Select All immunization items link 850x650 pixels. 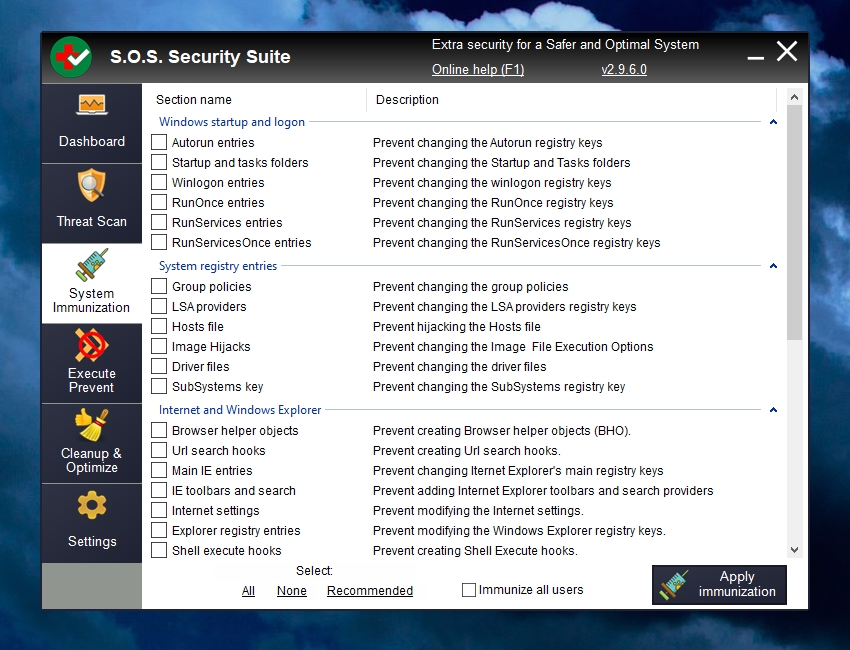248,590
